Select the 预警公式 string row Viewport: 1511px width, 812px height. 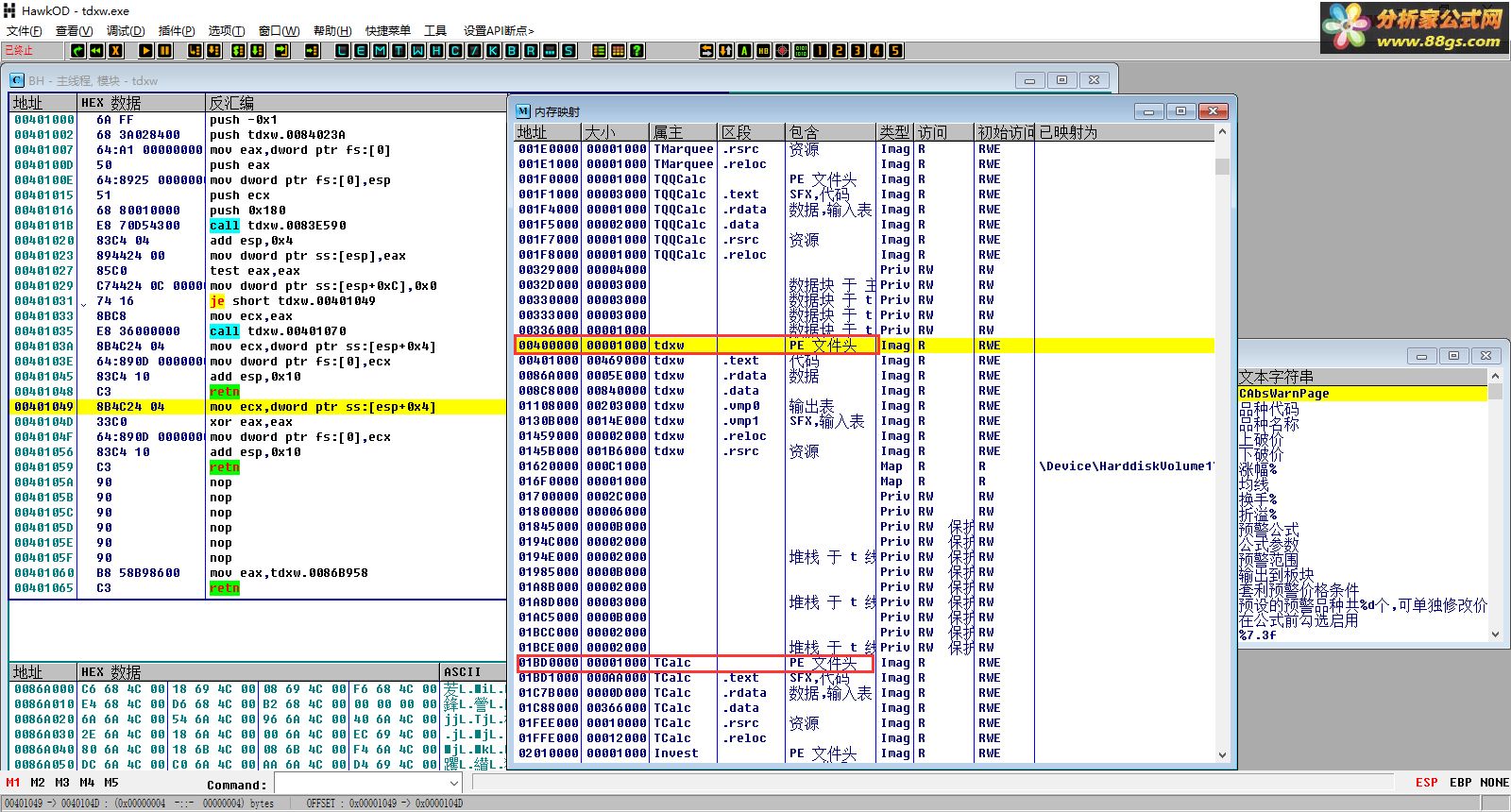click(x=1363, y=530)
